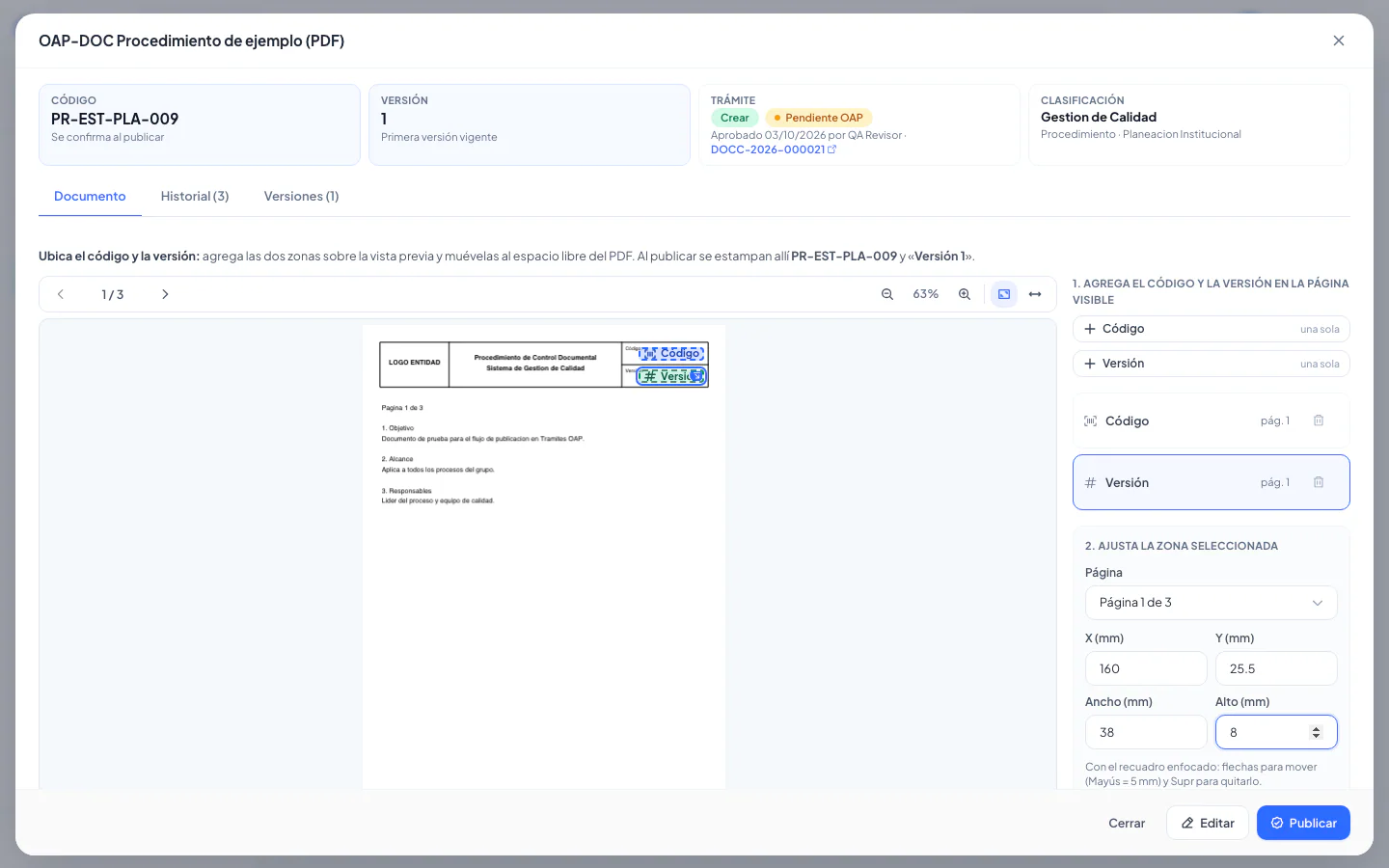Click the Cerrar button
Viewport: 1389px width, 868px height.
[1127, 823]
